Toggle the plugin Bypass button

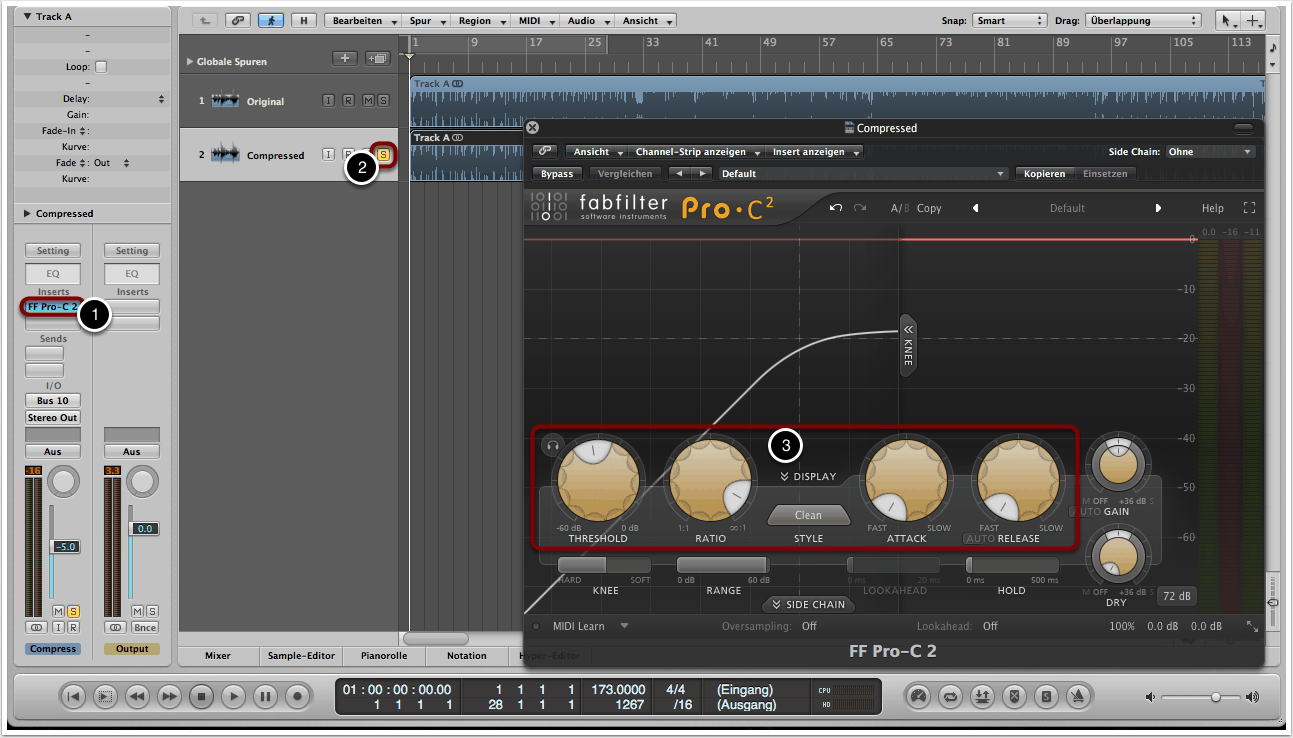point(557,173)
